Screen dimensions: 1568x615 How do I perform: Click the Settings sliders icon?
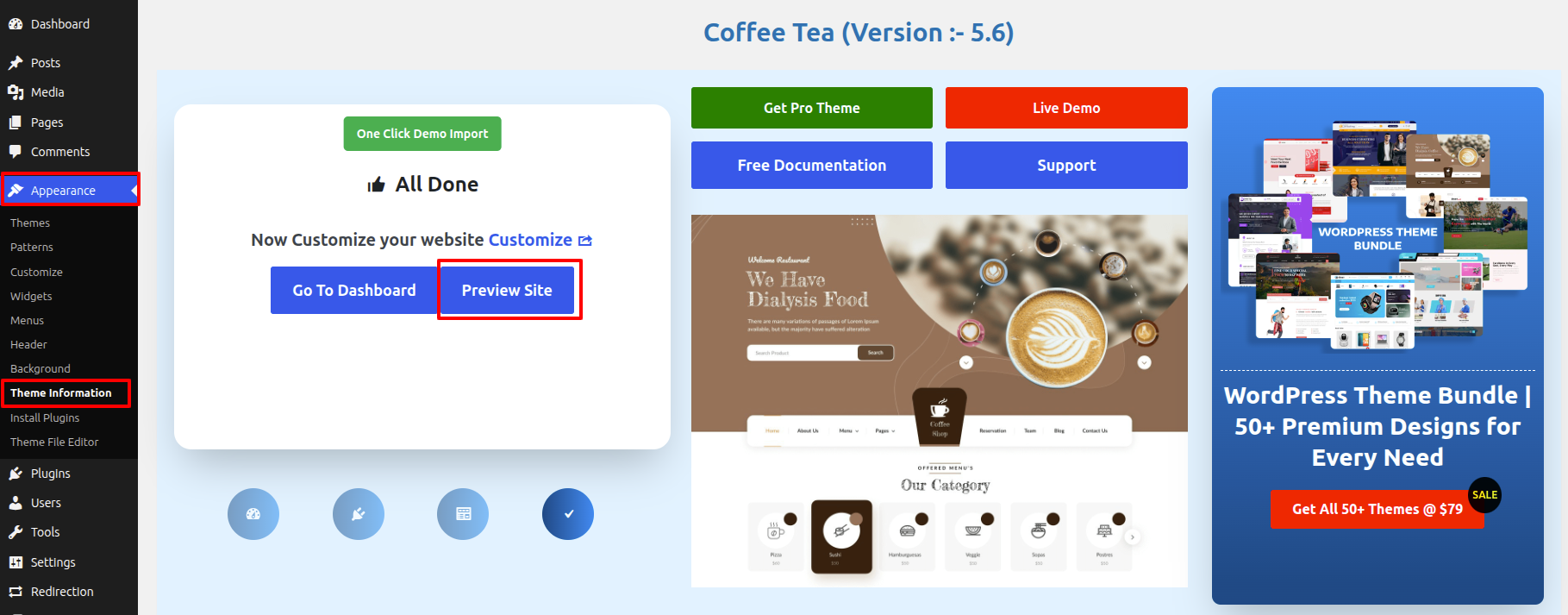tap(16, 562)
